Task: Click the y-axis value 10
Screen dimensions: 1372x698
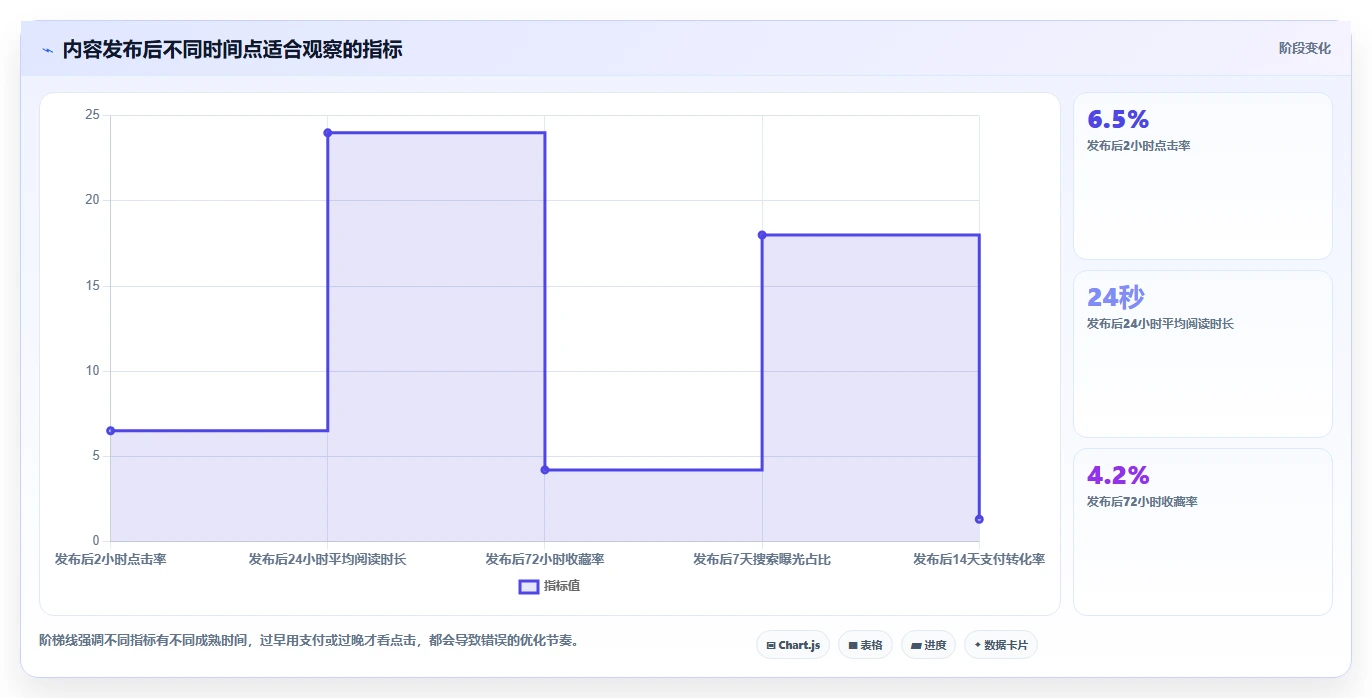Action: [92, 371]
